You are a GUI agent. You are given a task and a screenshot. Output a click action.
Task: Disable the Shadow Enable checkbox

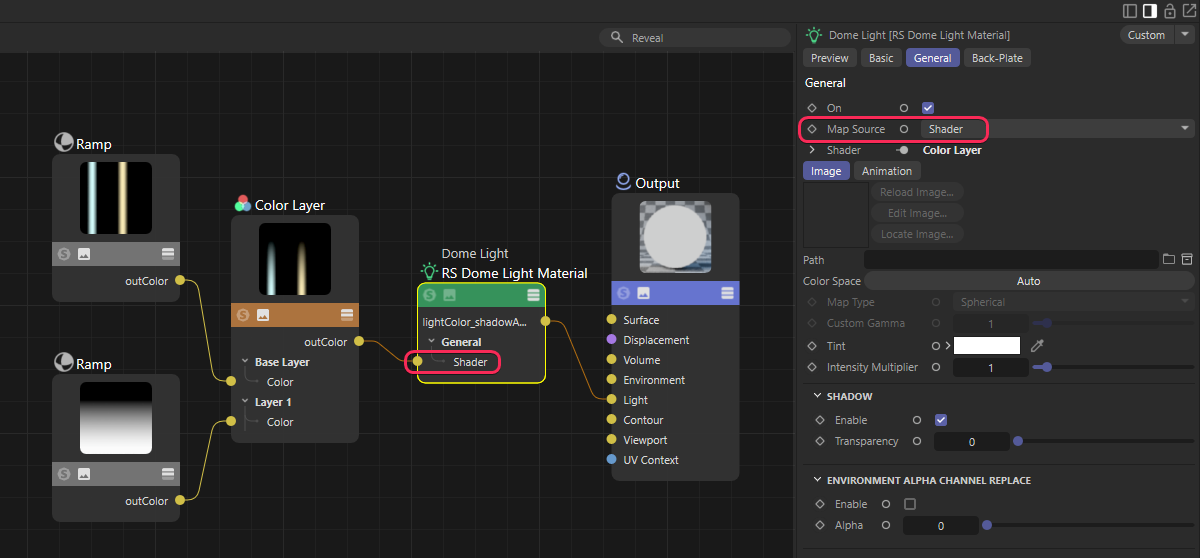pos(941,420)
